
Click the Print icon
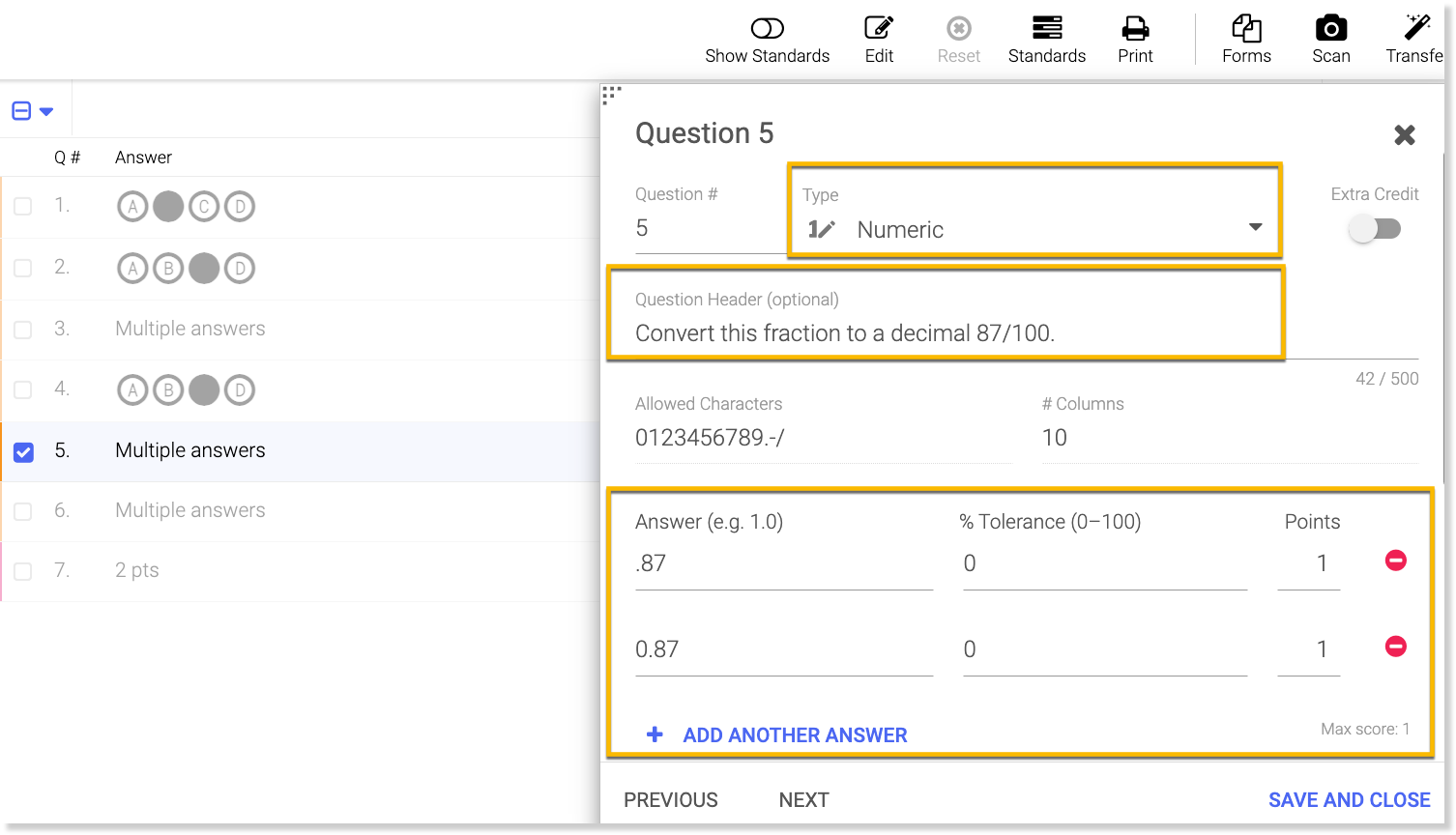[x=1135, y=29]
